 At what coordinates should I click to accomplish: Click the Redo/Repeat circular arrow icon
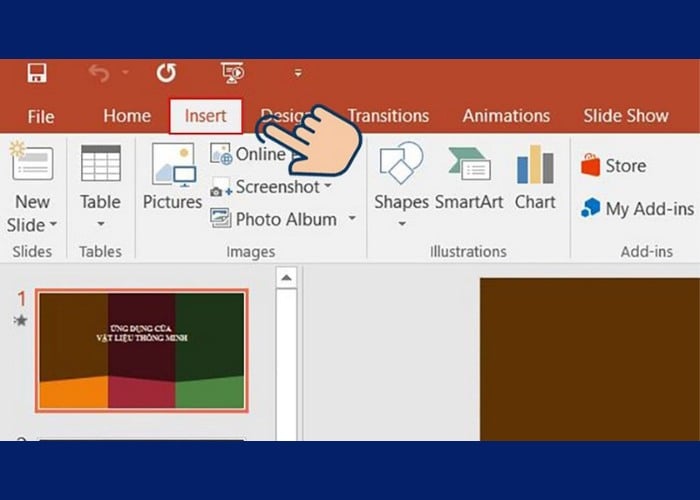click(x=166, y=73)
